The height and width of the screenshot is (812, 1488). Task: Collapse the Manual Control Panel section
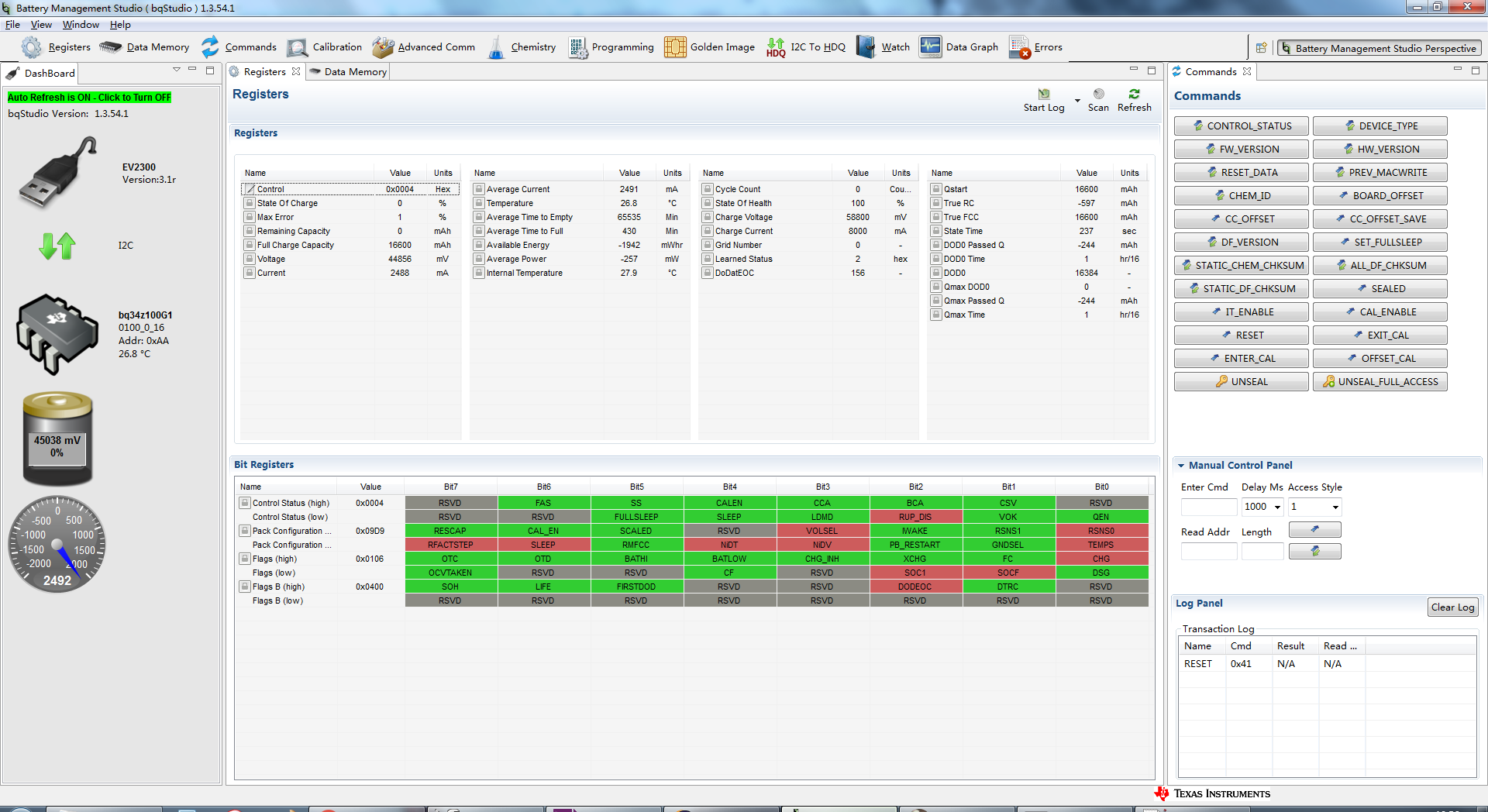[x=1181, y=466]
